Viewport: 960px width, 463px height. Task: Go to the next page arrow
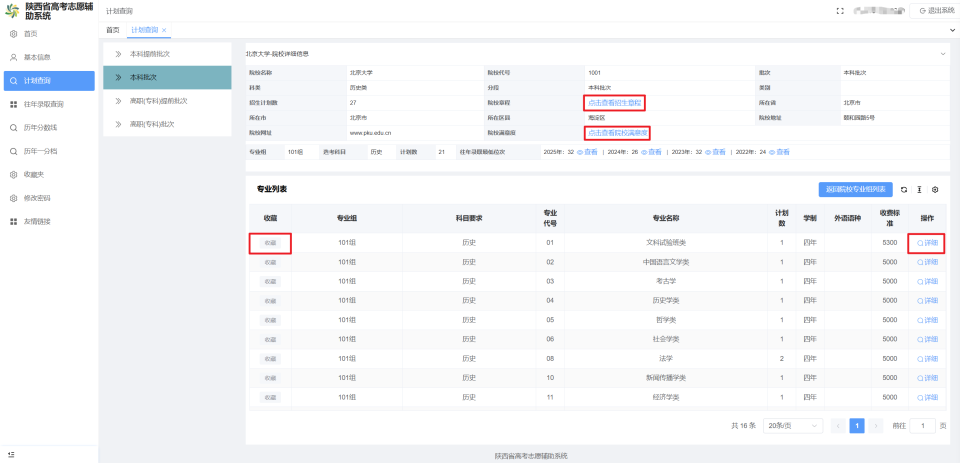pos(876,426)
